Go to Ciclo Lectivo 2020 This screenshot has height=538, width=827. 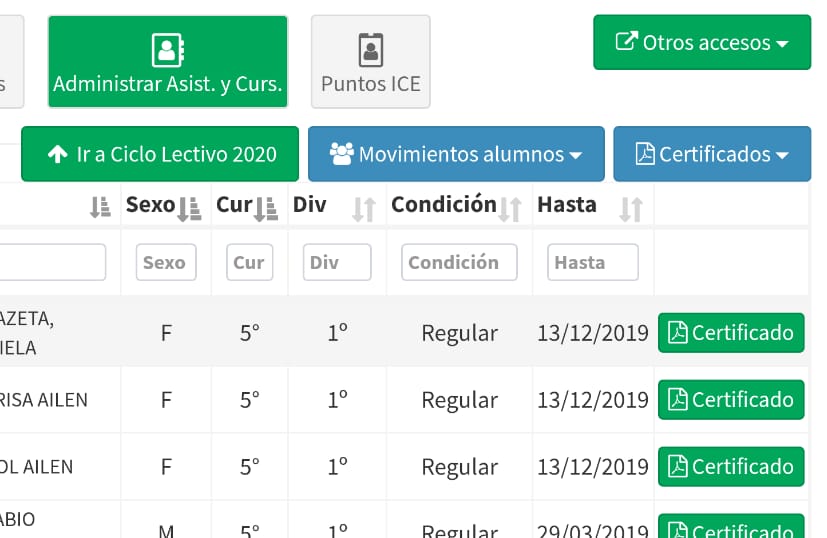click(160, 154)
